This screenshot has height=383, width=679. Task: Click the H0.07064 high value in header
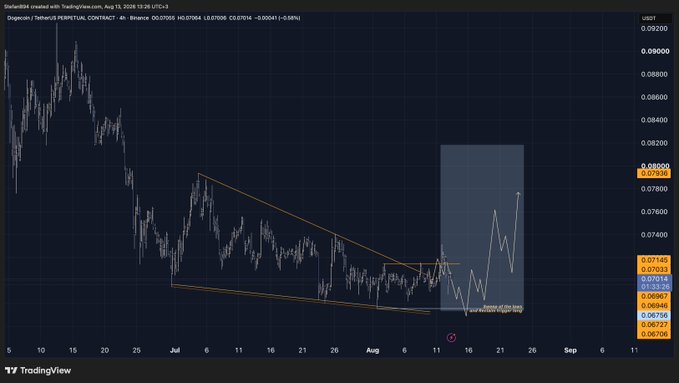[x=189, y=18]
